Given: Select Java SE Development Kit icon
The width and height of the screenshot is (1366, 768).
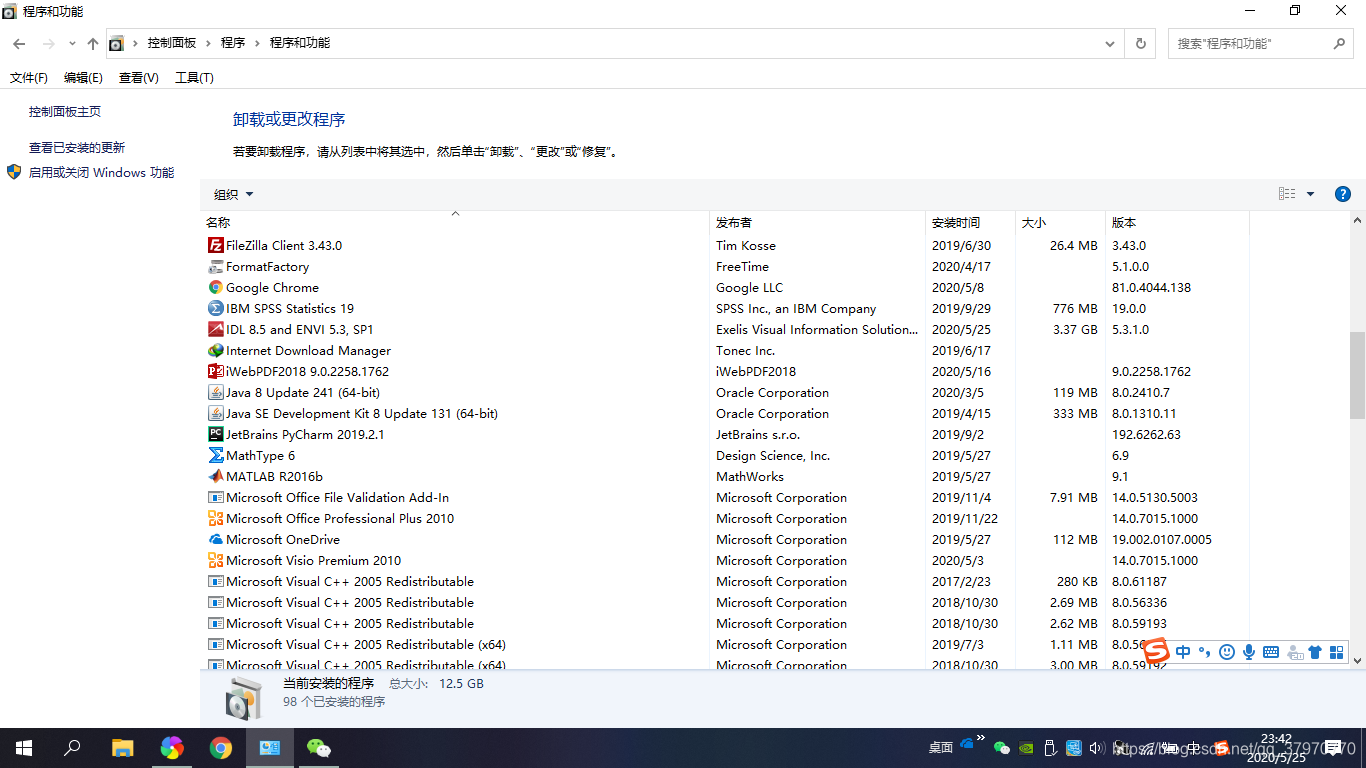Looking at the screenshot, I should click(x=215, y=413).
